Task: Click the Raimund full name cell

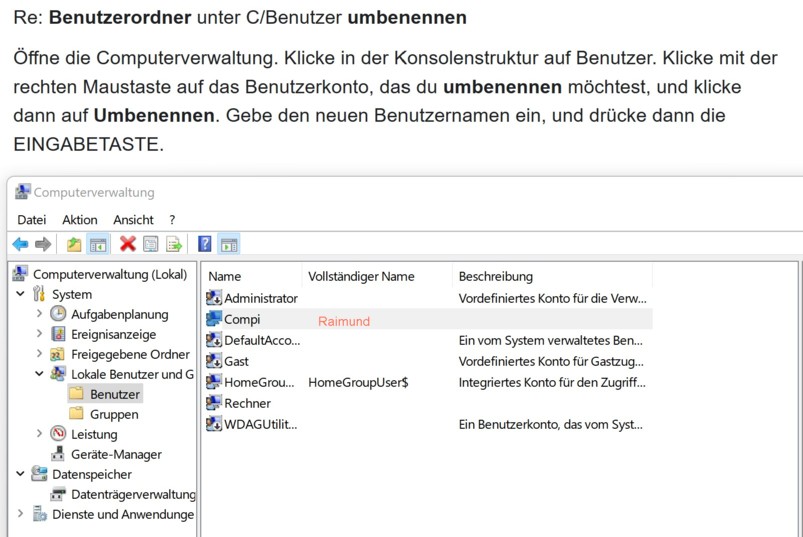Action: pos(344,321)
